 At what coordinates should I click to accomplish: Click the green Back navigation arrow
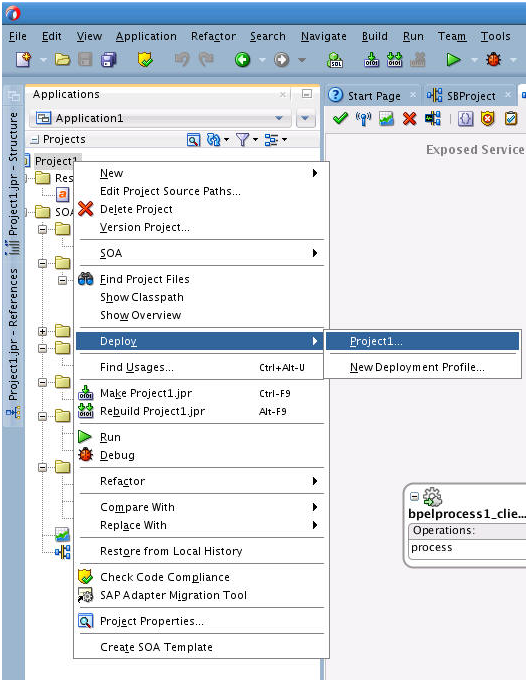242,60
